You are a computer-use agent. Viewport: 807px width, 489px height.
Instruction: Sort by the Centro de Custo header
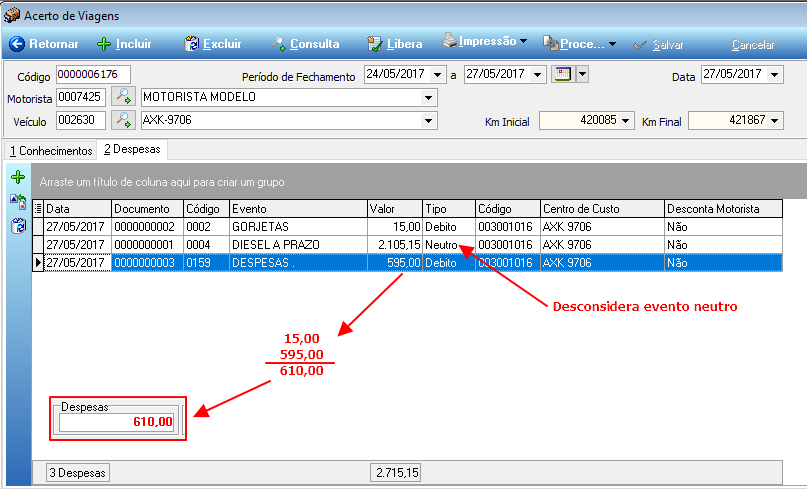point(602,208)
